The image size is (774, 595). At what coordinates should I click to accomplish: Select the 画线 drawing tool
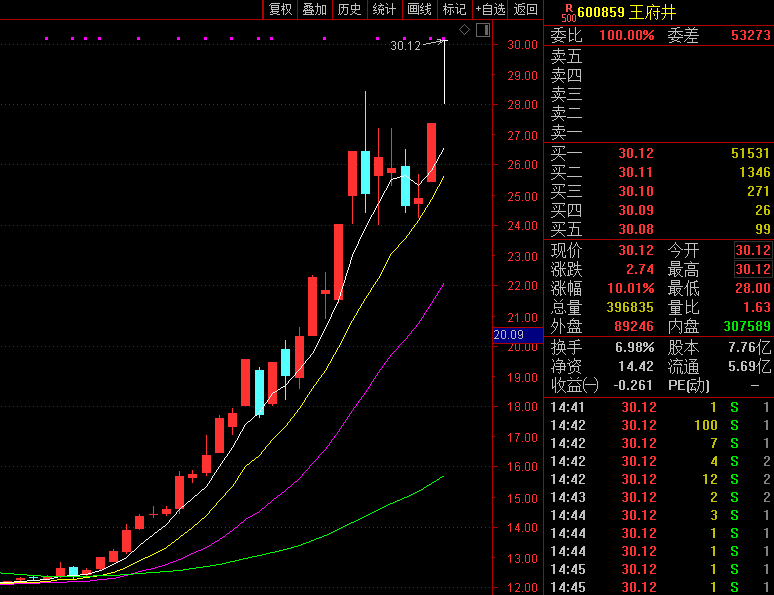419,9
